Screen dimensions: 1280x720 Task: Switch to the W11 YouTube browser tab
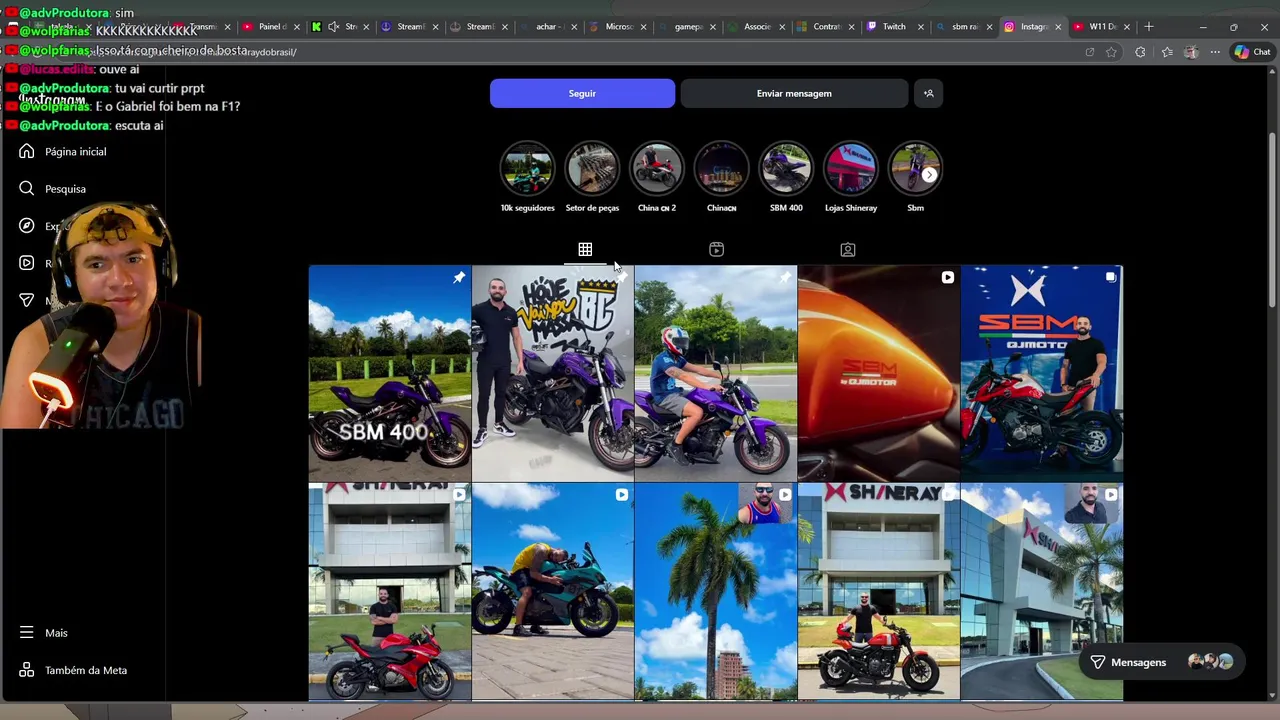click(1100, 27)
